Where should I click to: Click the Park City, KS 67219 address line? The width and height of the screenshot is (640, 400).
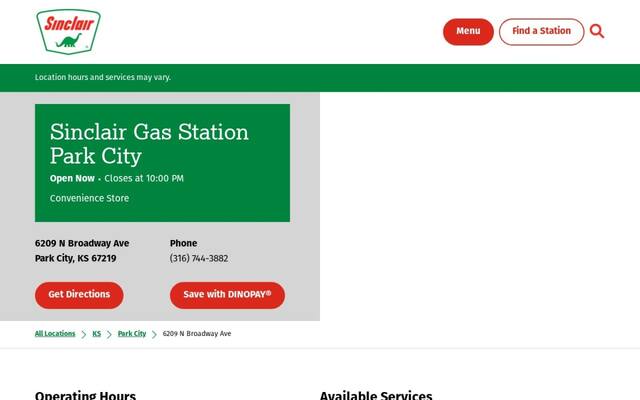click(76, 258)
